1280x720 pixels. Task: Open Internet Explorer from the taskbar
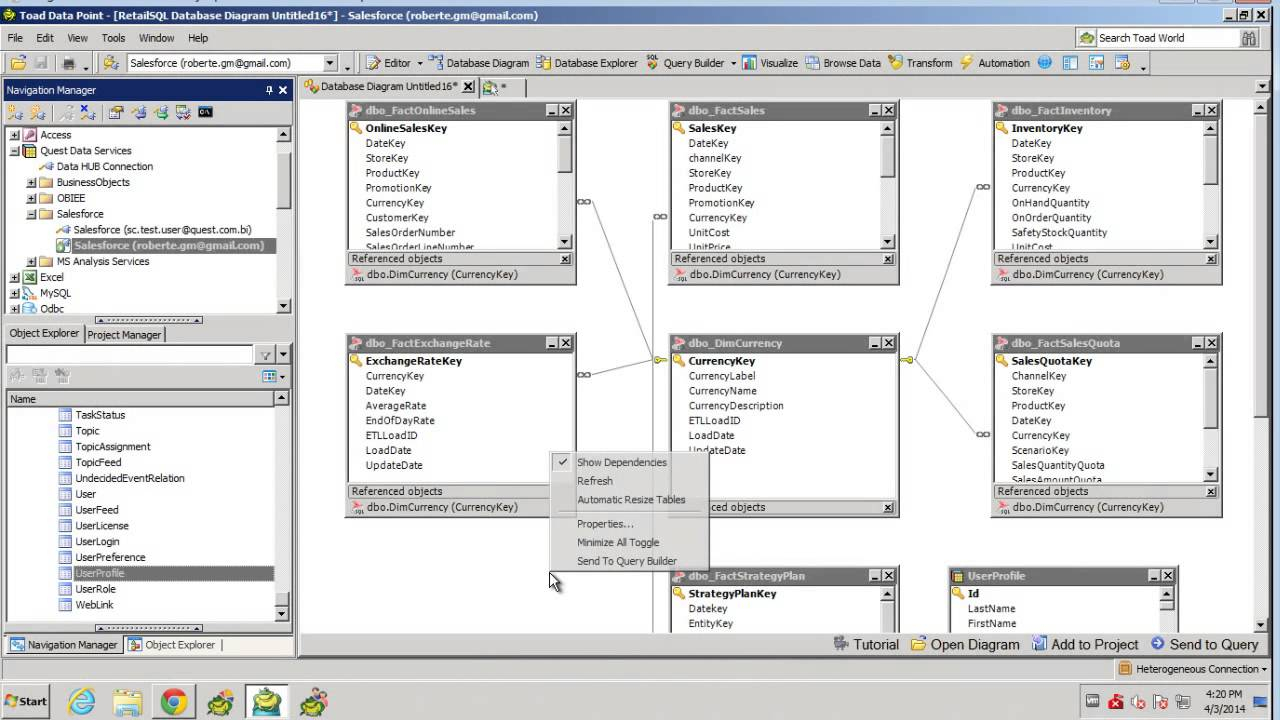80,703
